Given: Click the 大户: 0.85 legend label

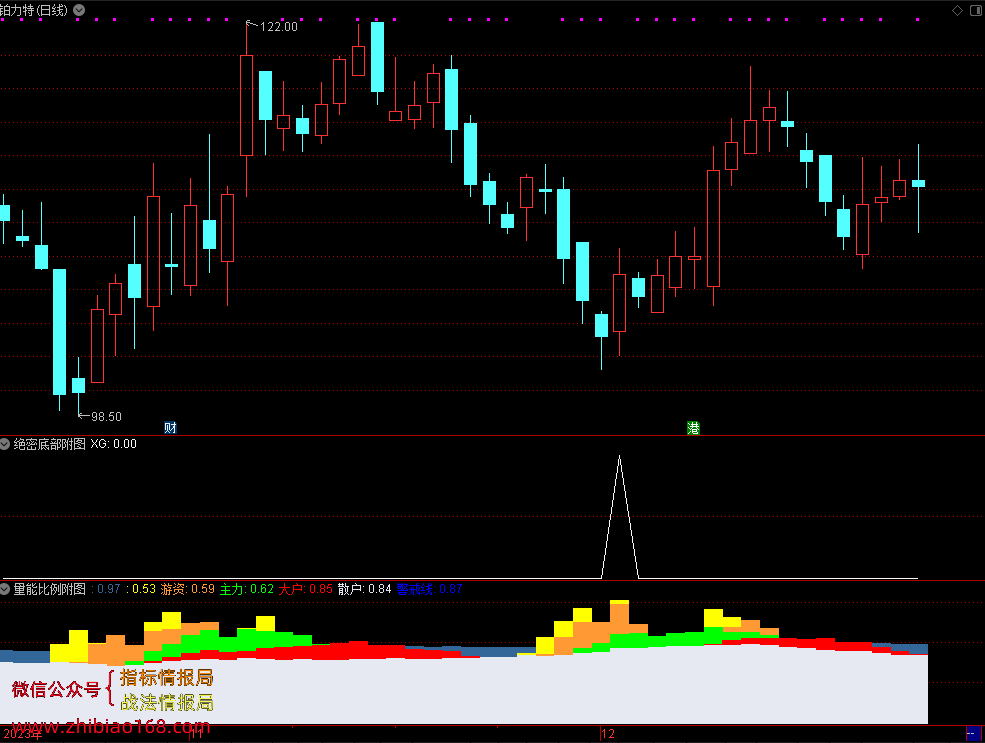Looking at the screenshot, I should coord(305,589).
